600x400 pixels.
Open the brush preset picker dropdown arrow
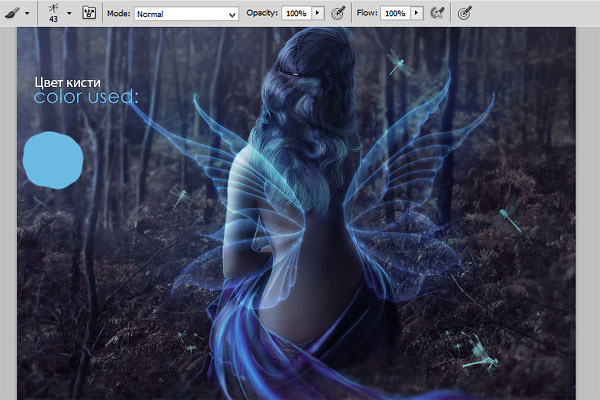69,13
